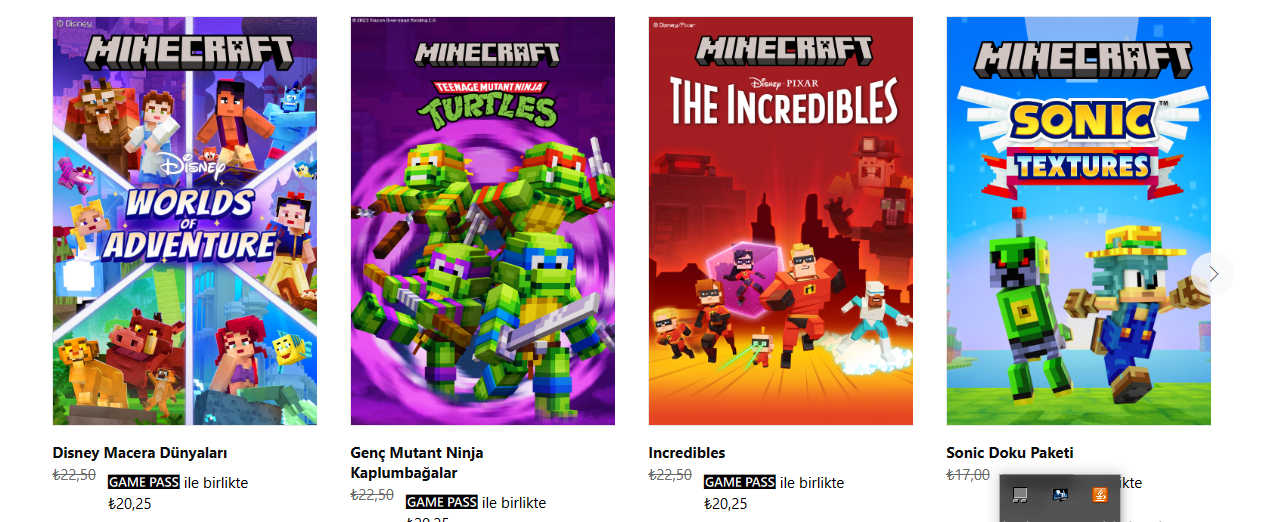Click the ₺20,25 price under Disney Macera Dünyaları
This screenshot has width=1261, height=522.
pos(130,503)
